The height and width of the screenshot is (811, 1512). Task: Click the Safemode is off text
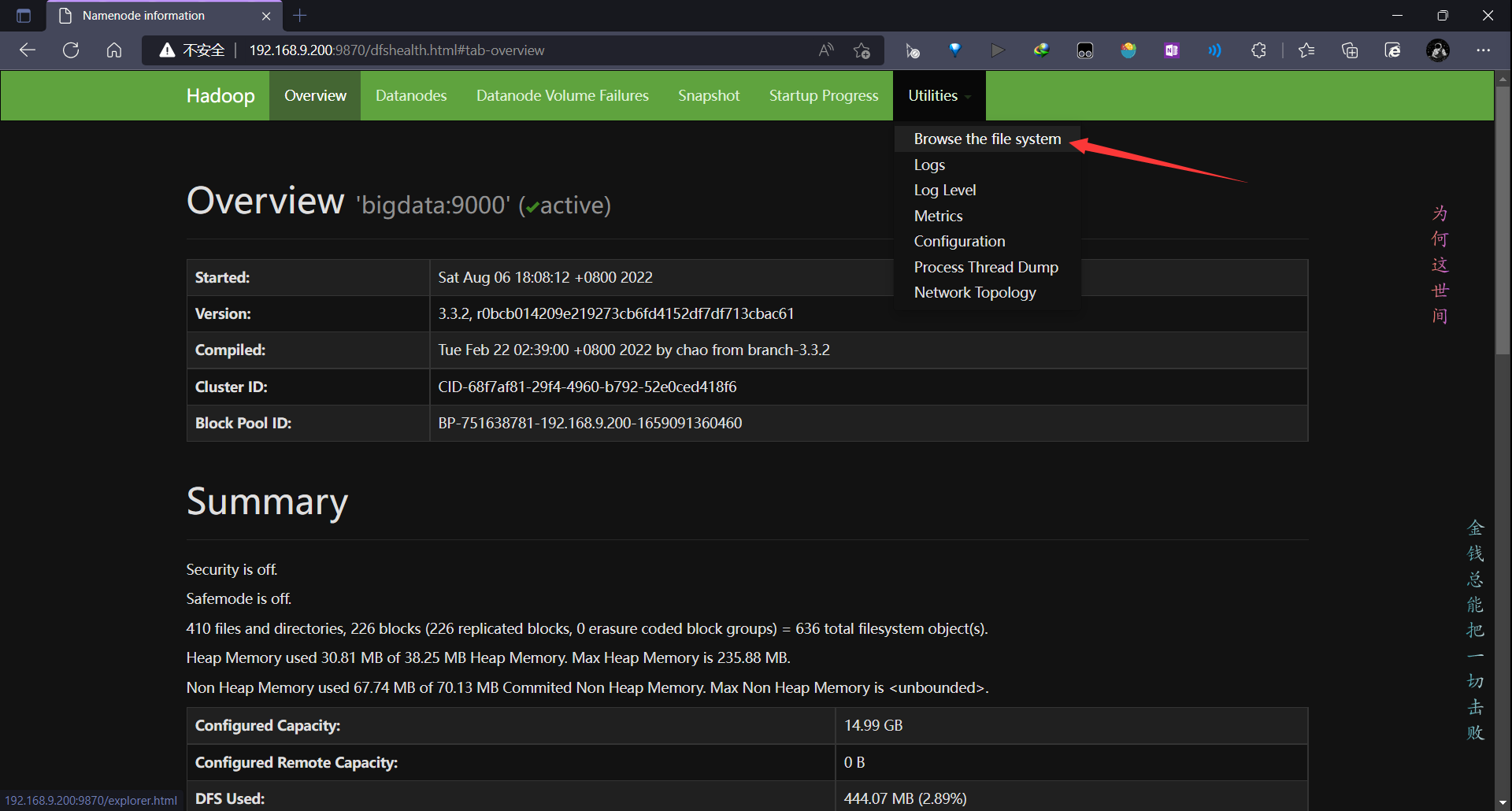(x=239, y=598)
